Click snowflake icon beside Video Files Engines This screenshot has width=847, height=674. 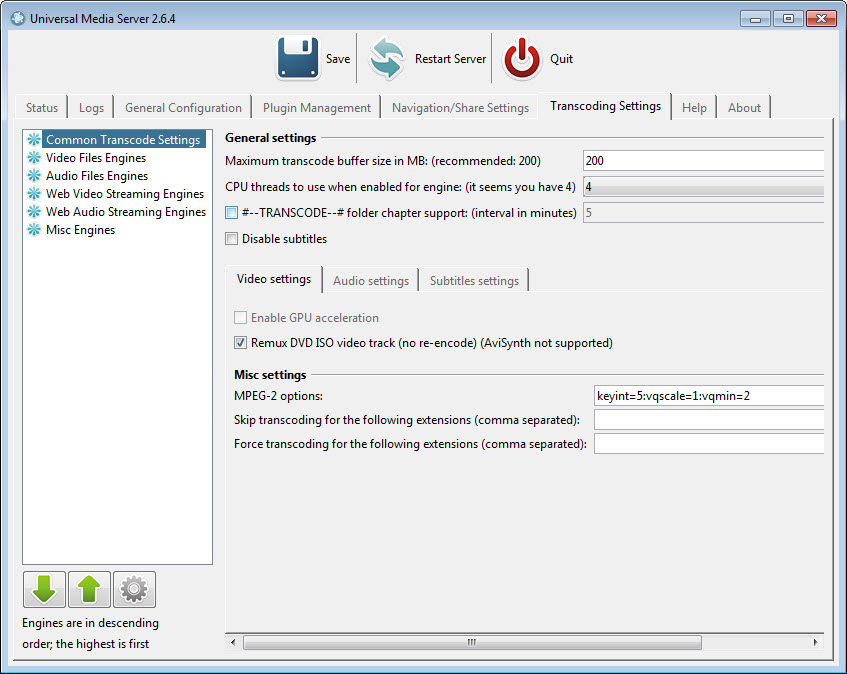click(33, 158)
